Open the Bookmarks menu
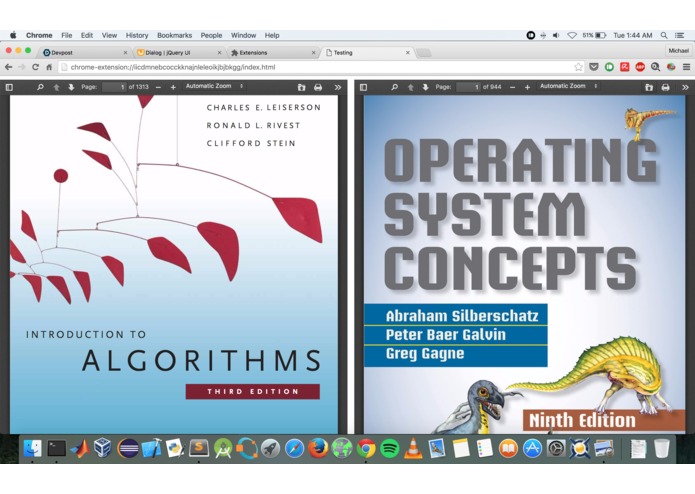Screen dimensions: 695x494 (x=174, y=35)
